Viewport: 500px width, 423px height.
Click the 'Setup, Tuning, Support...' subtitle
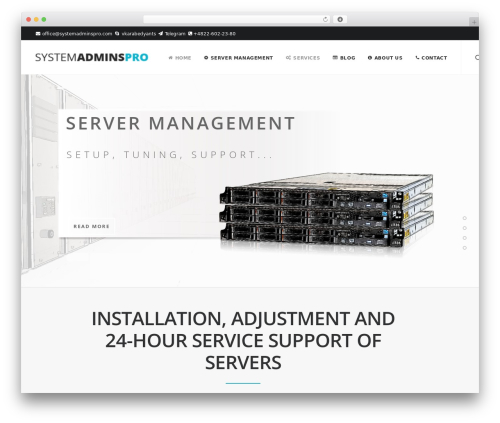(169, 155)
